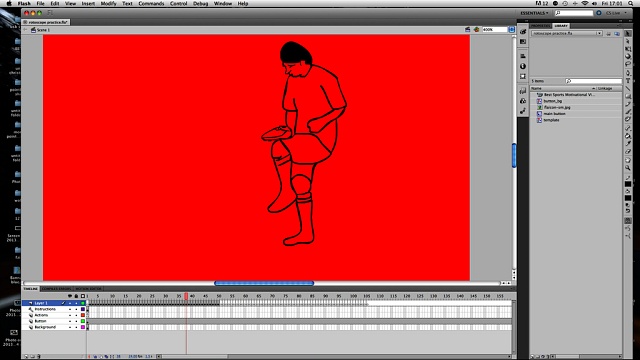The height and width of the screenshot is (360, 640).
Task: Open the library document dropdown
Action: click(x=567, y=33)
